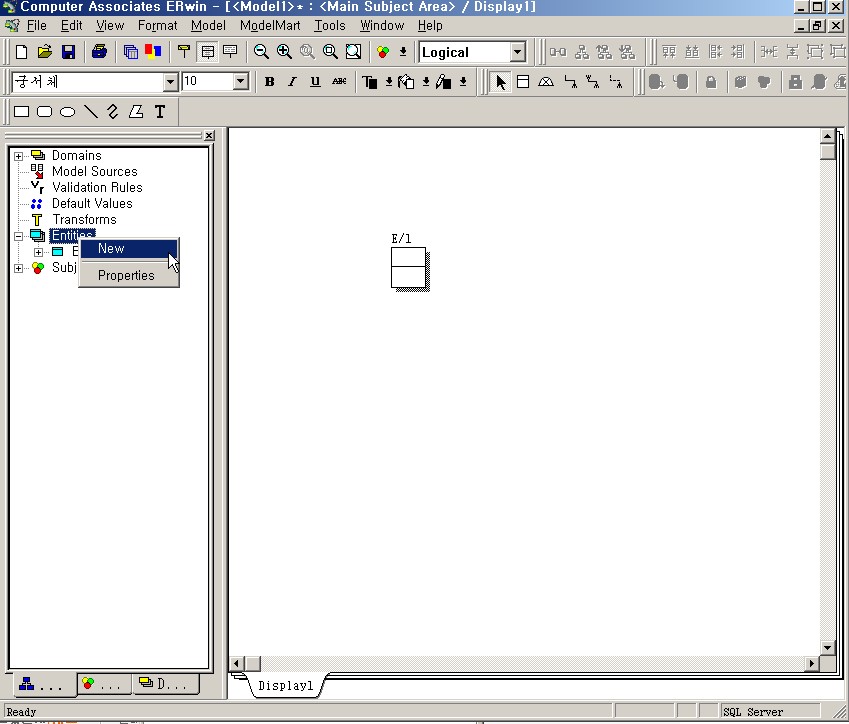Pick the Complete sub-category tool
Screen dimensions: 849x724
pyautogui.click(x=546, y=82)
